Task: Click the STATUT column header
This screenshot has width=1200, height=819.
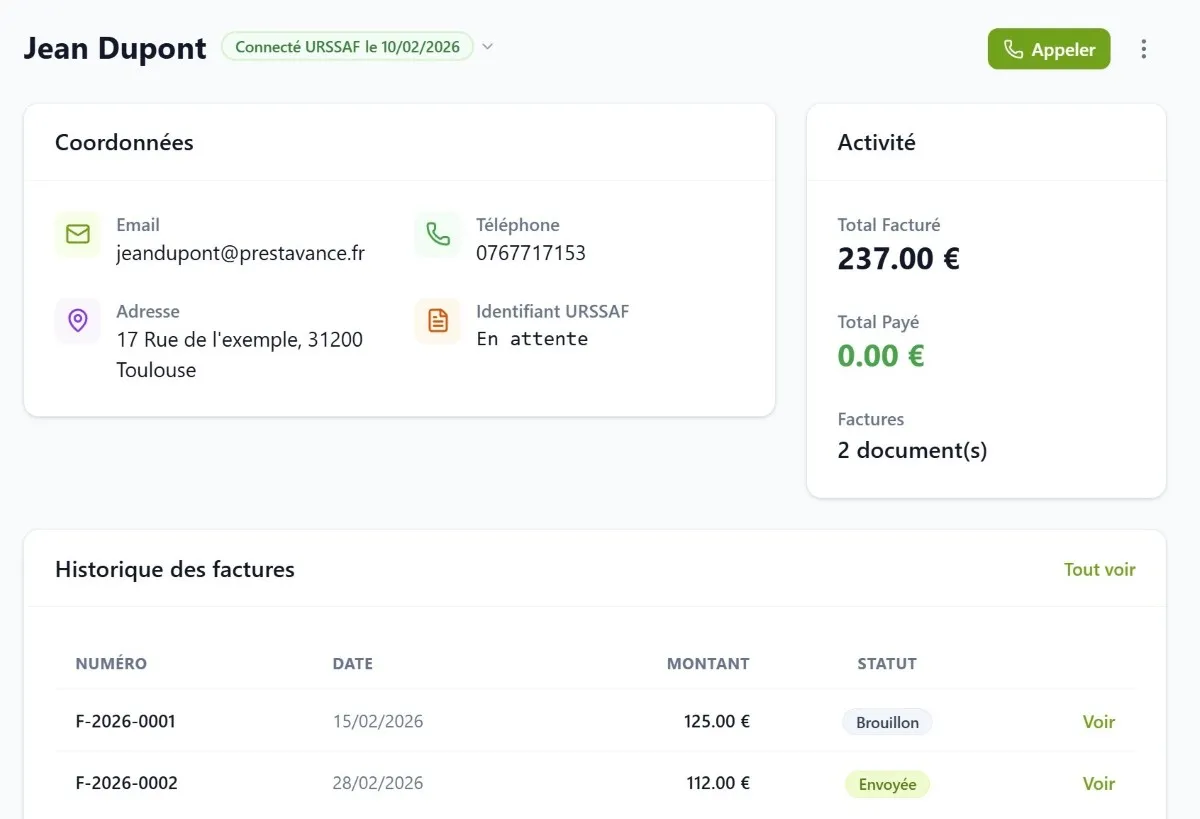Action: (x=886, y=663)
